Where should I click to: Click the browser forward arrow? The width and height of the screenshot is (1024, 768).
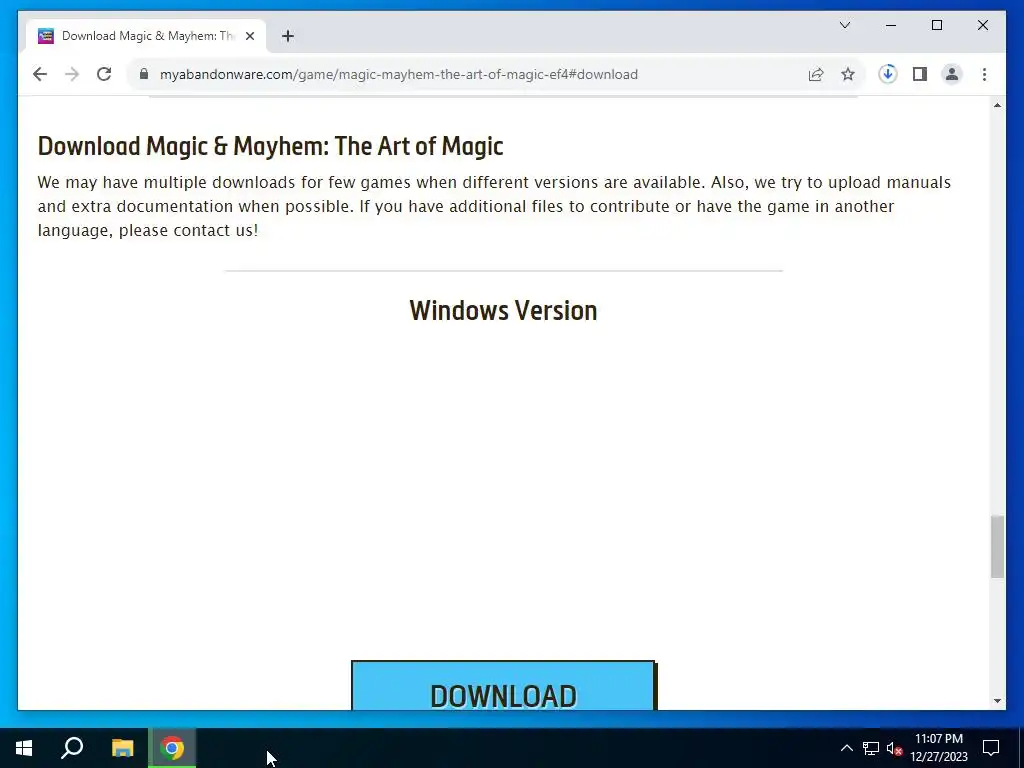click(72, 74)
